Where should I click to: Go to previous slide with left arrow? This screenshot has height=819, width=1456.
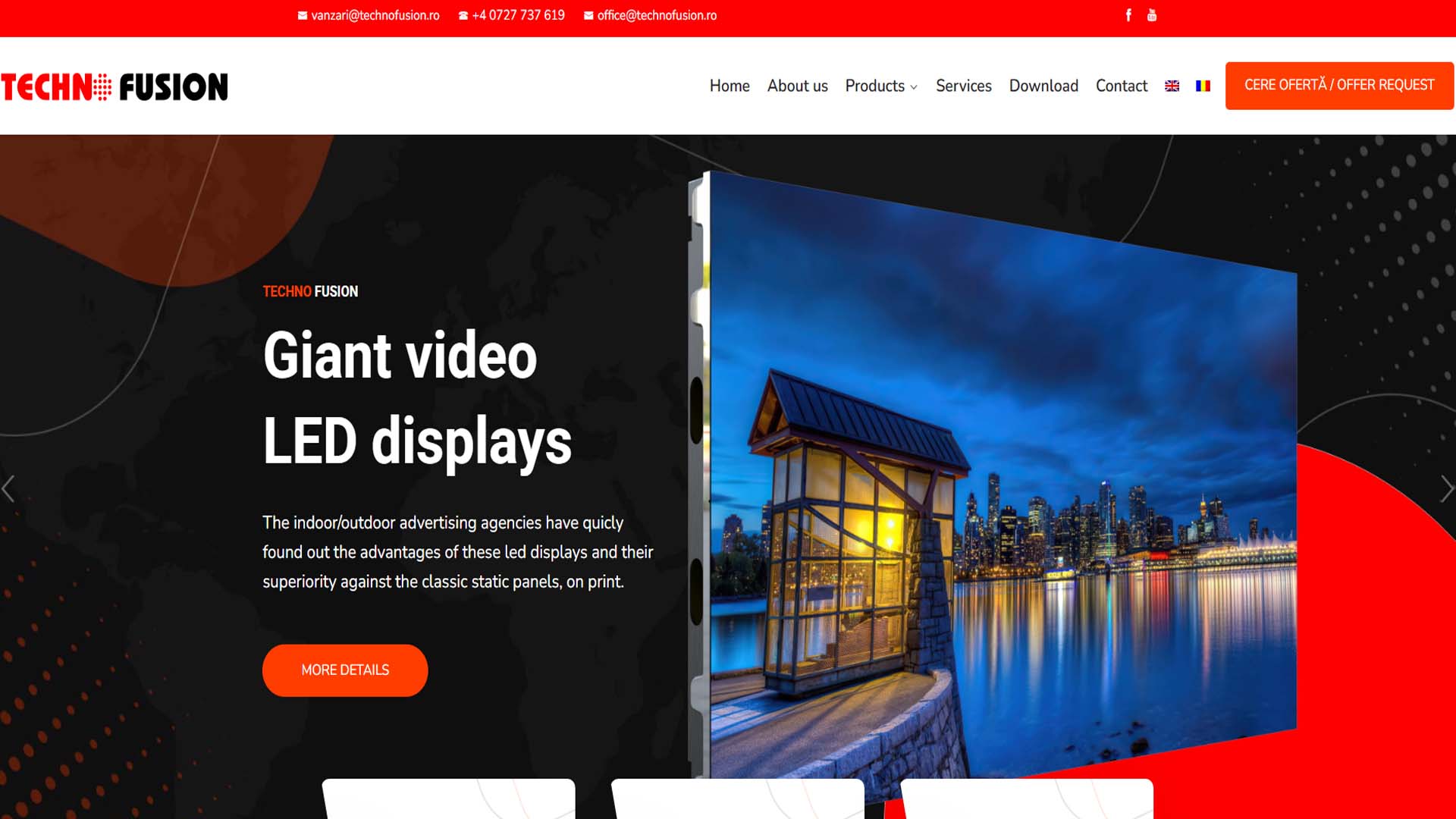(x=8, y=489)
